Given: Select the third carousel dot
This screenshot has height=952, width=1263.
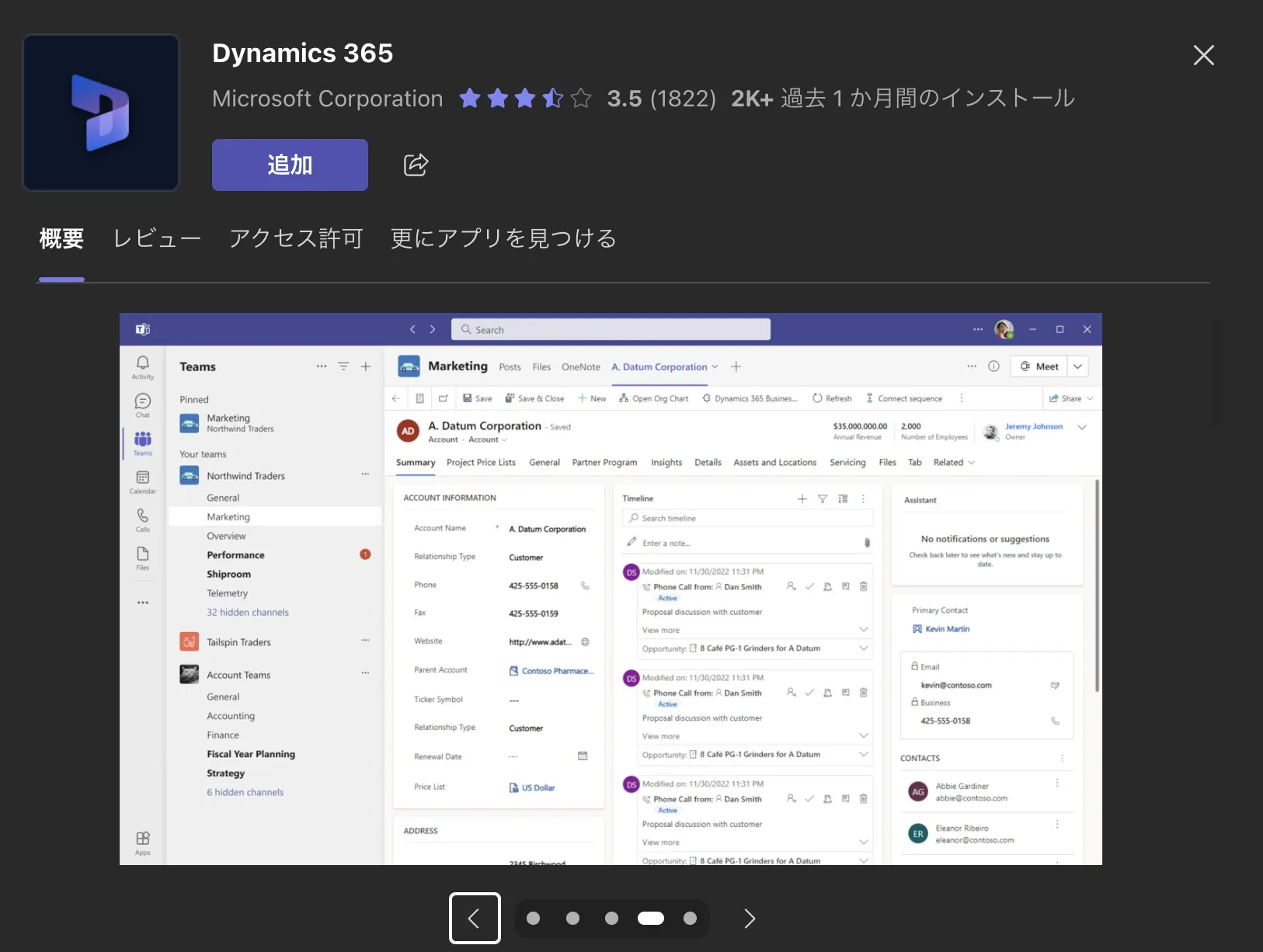Looking at the screenshot, I should coord(611,919).
